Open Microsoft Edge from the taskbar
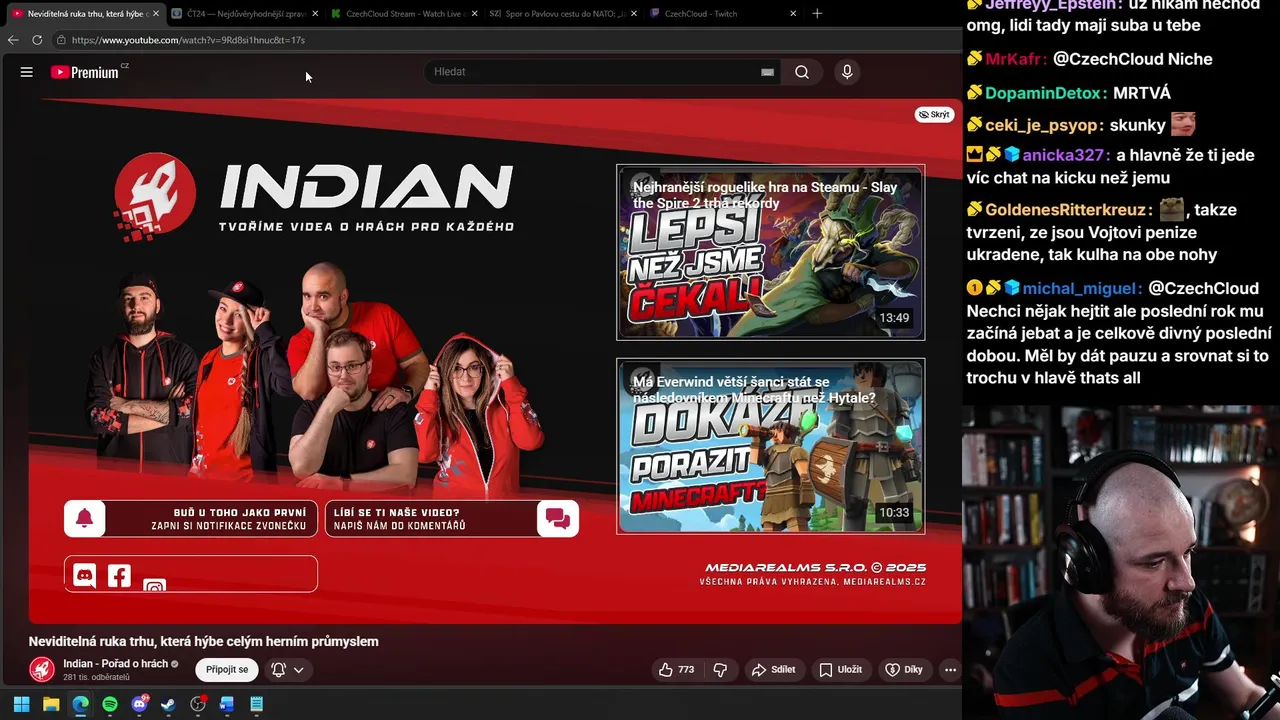This screenshot has width=1280, height=720. click(80, 704)
